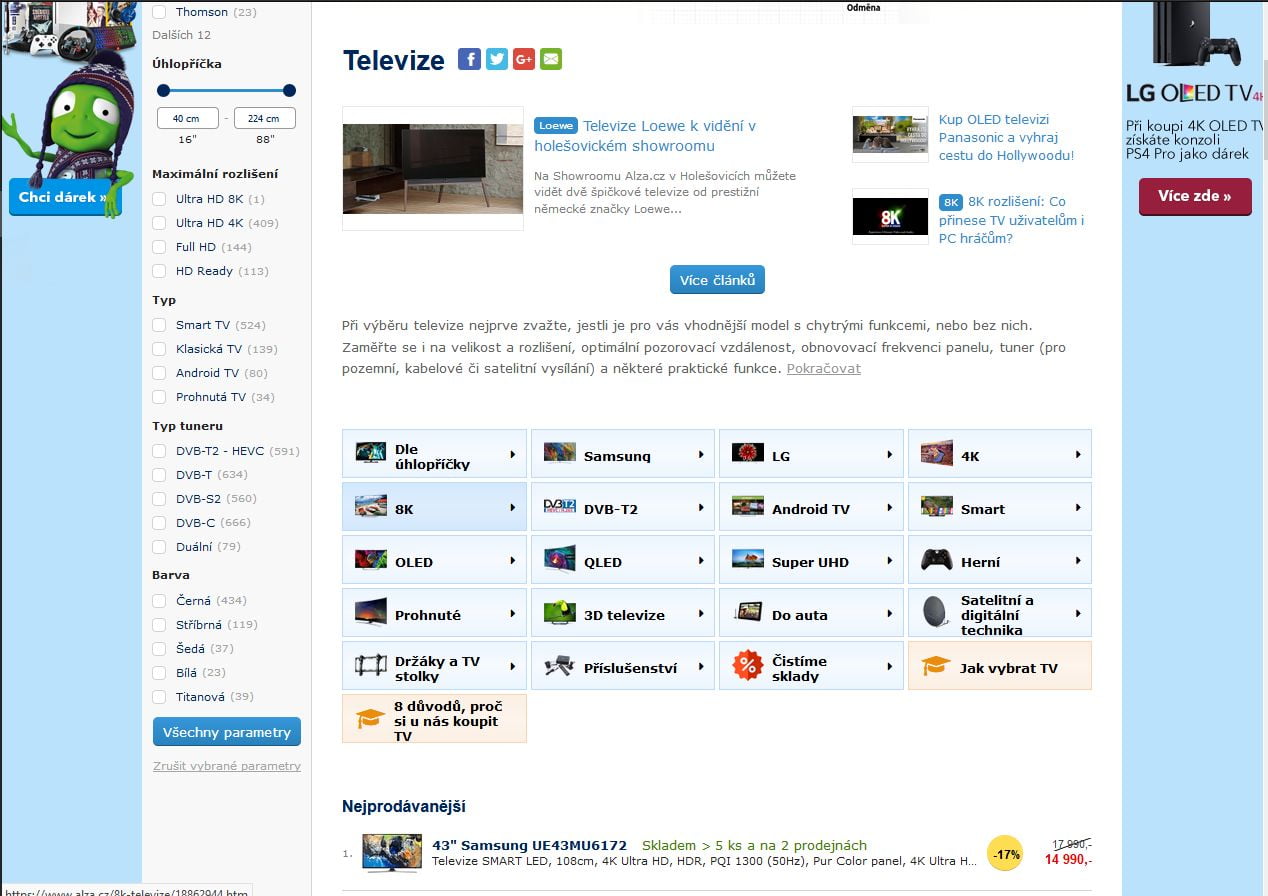Send page by email icon
Viewport: 1268px width, 896px height.
click(551, 59)
